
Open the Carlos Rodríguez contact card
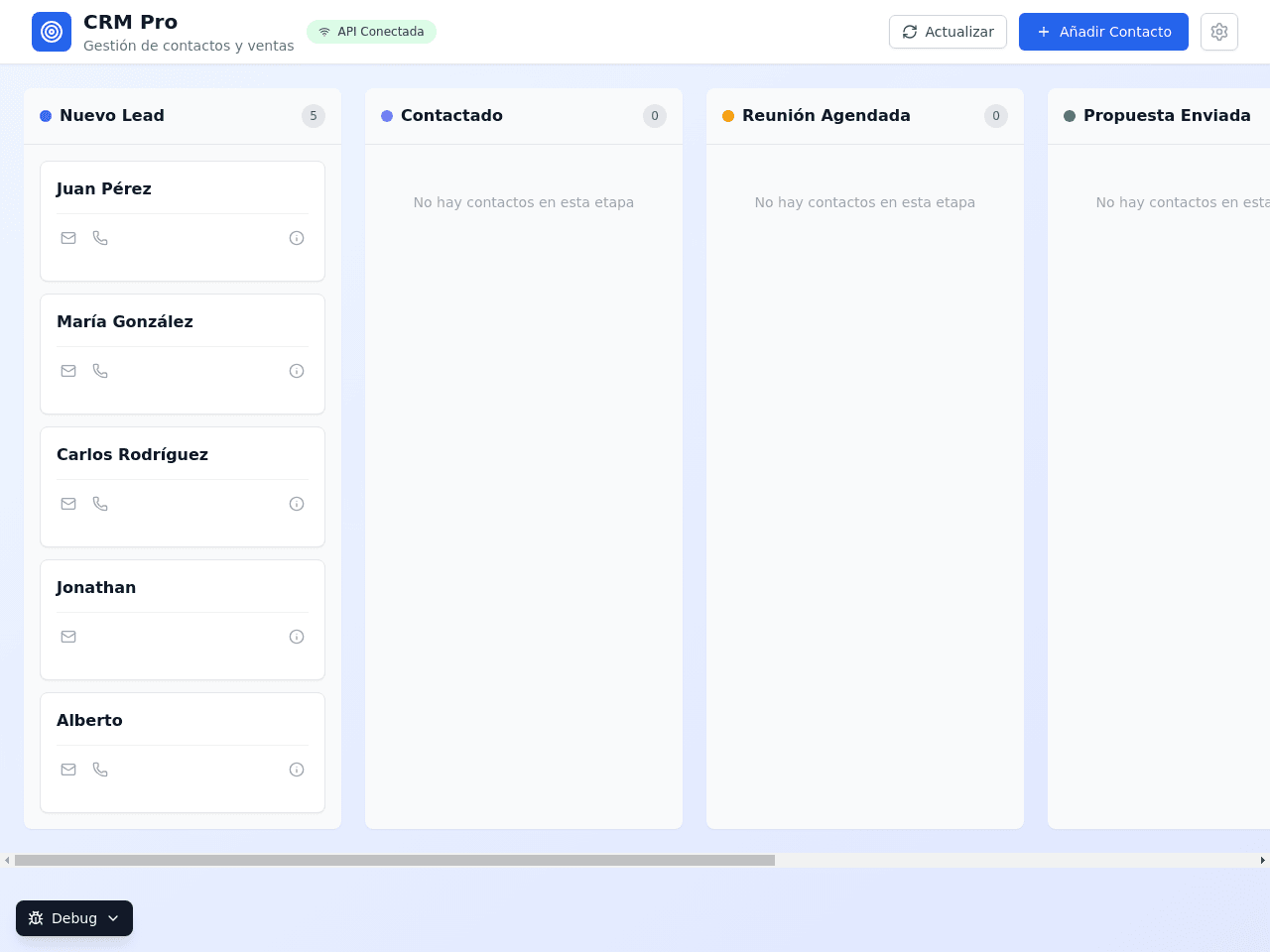point(183,487)
